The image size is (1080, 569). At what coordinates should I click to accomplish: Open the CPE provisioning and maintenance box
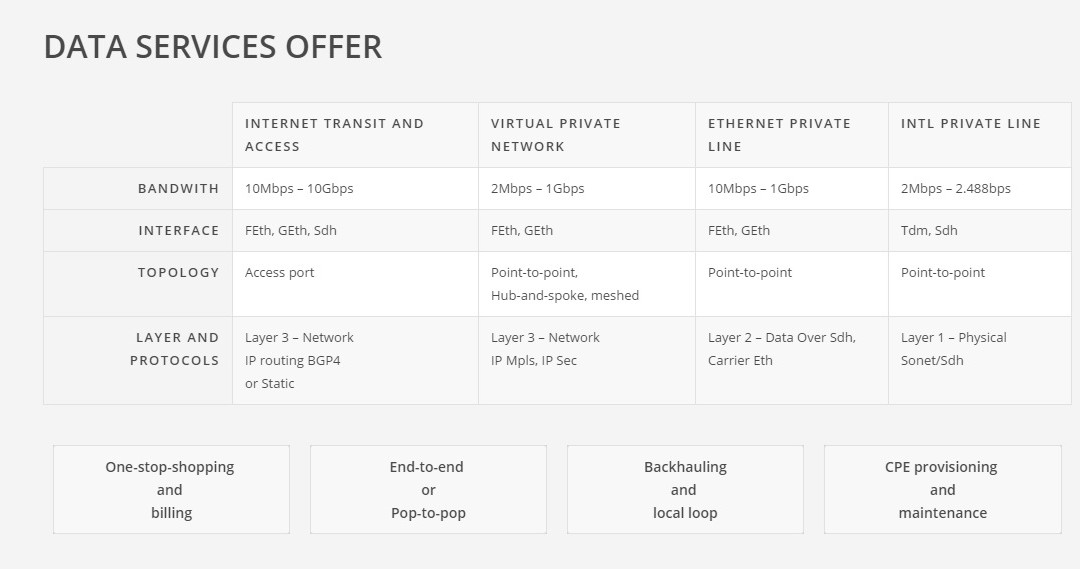pos(943,489)
